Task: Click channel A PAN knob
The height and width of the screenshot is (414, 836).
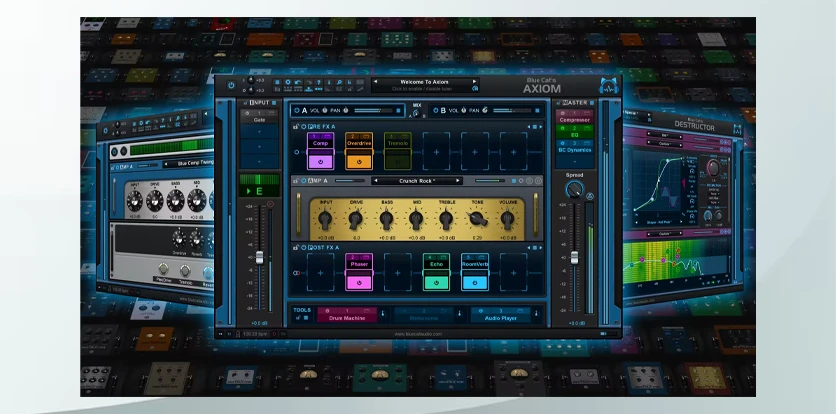Action: [x=345, y=110]
